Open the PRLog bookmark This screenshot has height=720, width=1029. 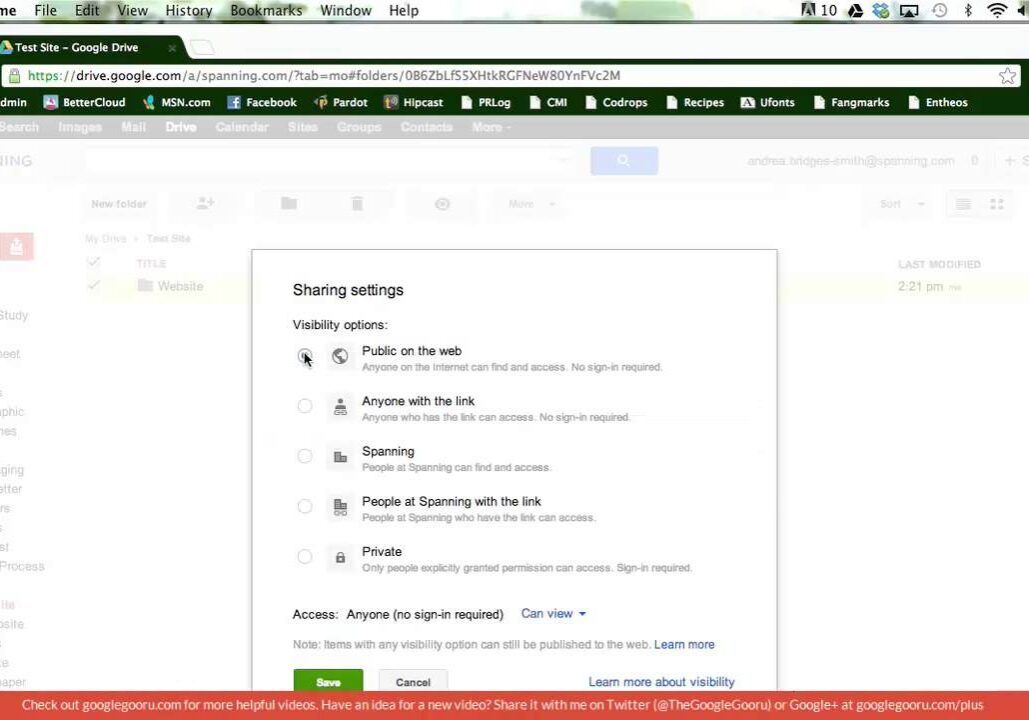(486, 102)
